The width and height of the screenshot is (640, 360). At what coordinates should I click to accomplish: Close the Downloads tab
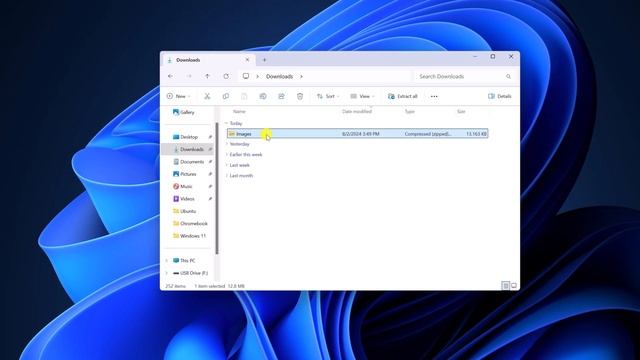click(247, 60)
